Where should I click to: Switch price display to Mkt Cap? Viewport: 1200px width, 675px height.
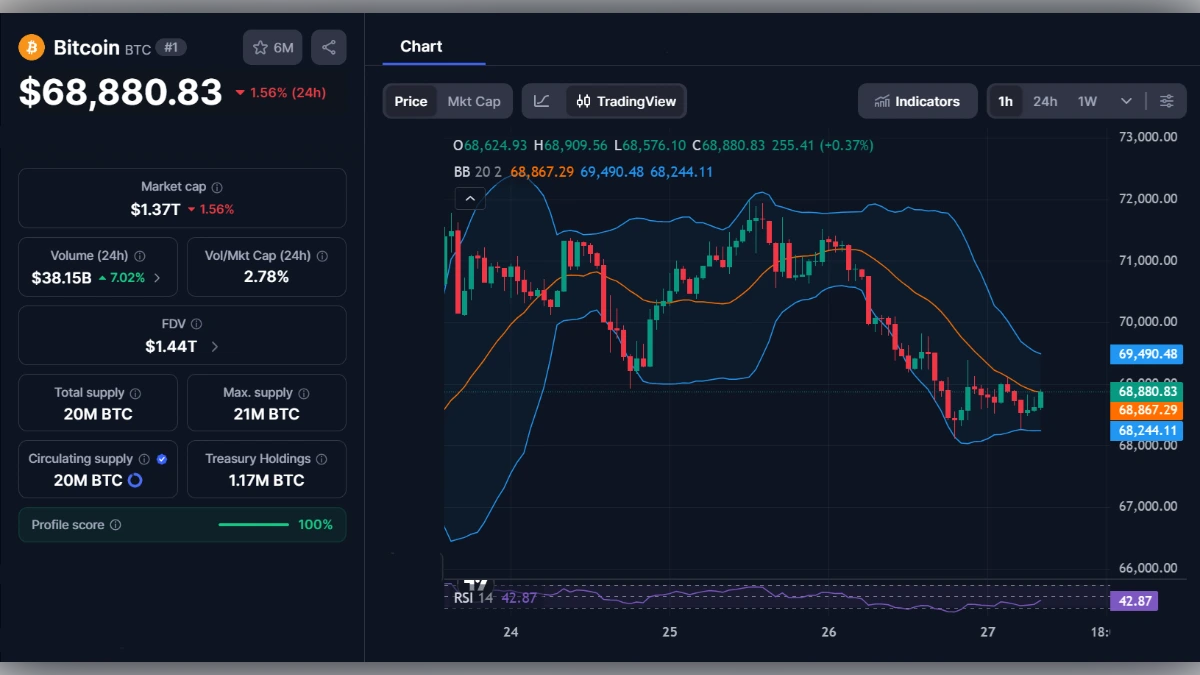point(475,100)
